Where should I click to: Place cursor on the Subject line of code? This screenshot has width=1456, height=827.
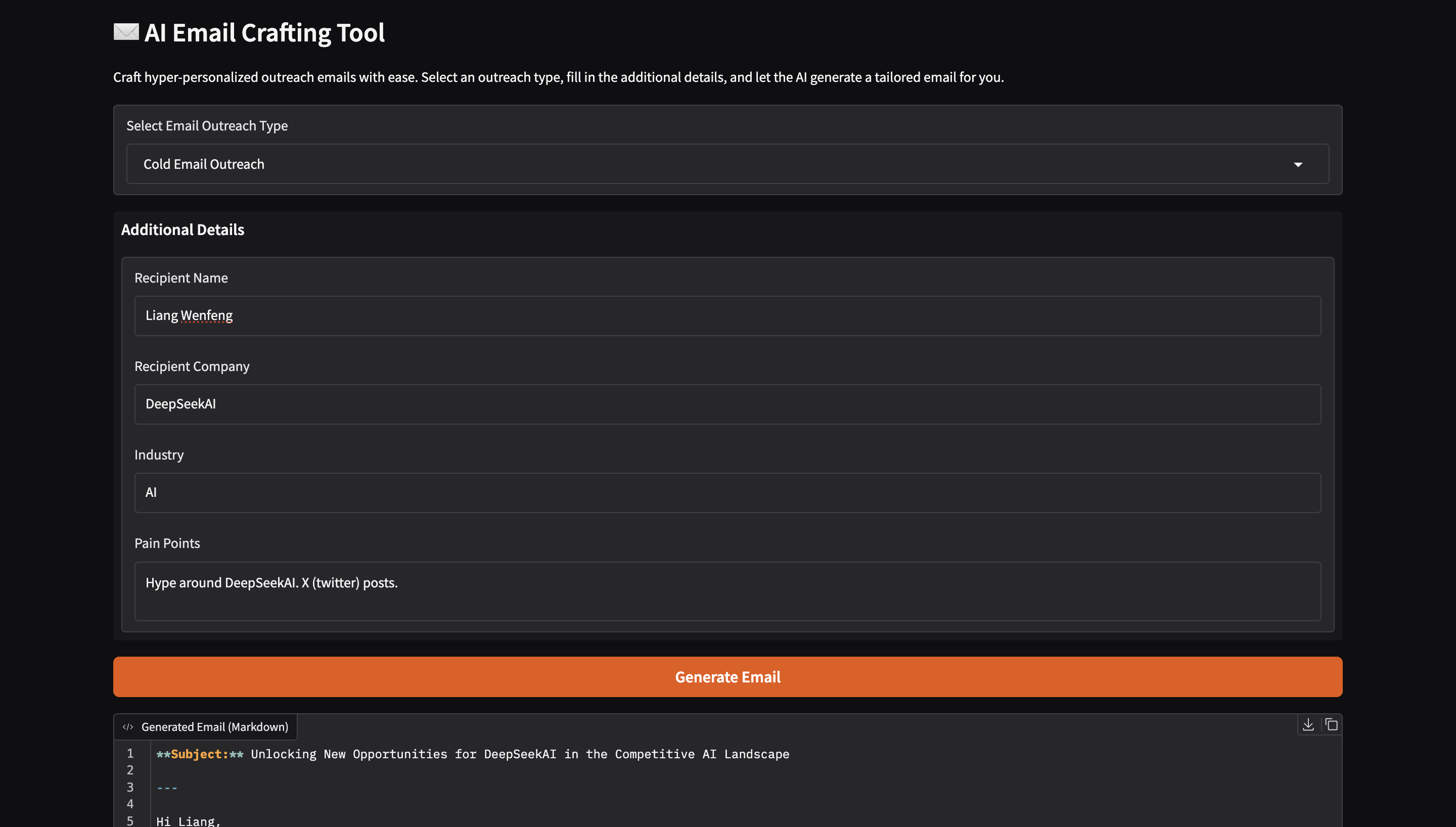473,754
